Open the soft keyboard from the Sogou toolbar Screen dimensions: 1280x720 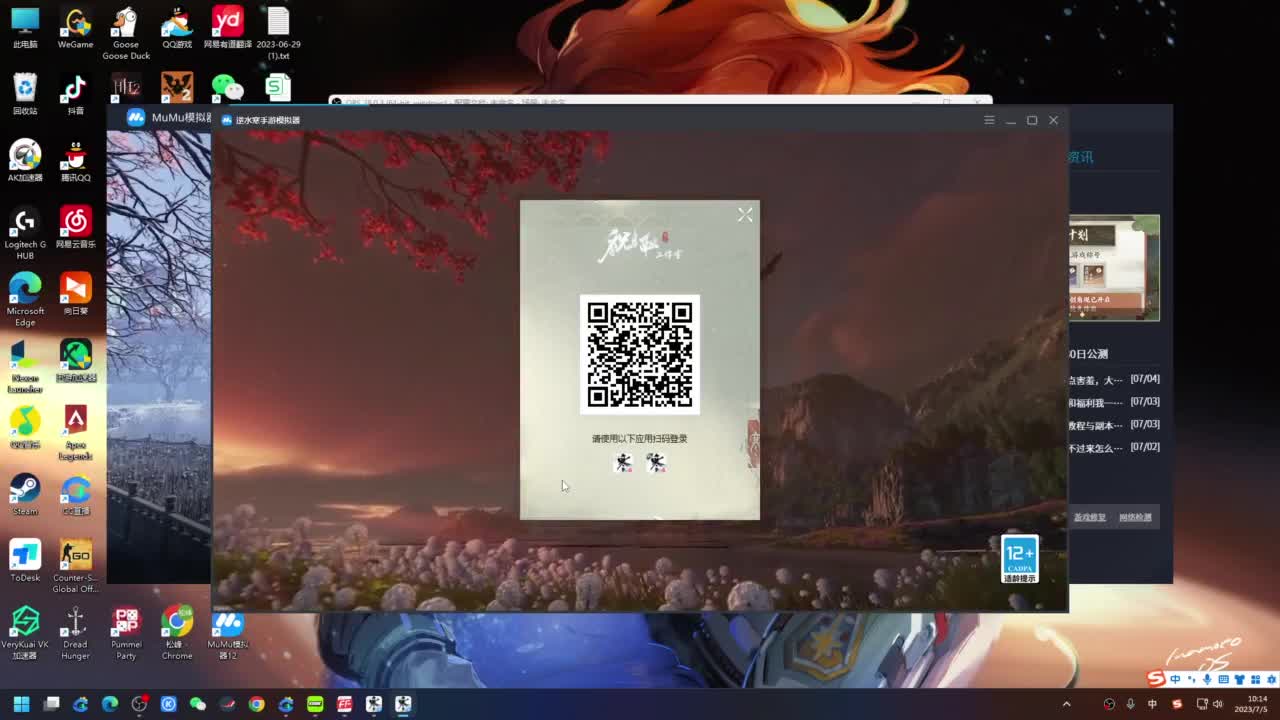(1223, 679)
